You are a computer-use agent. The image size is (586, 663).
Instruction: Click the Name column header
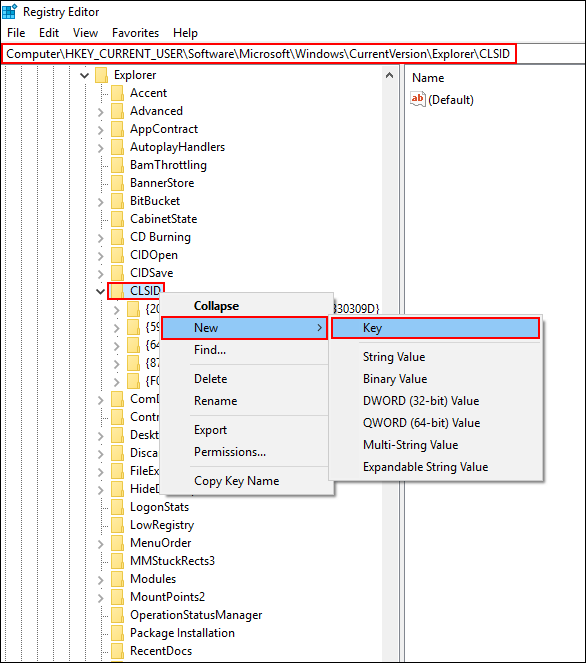428,78
